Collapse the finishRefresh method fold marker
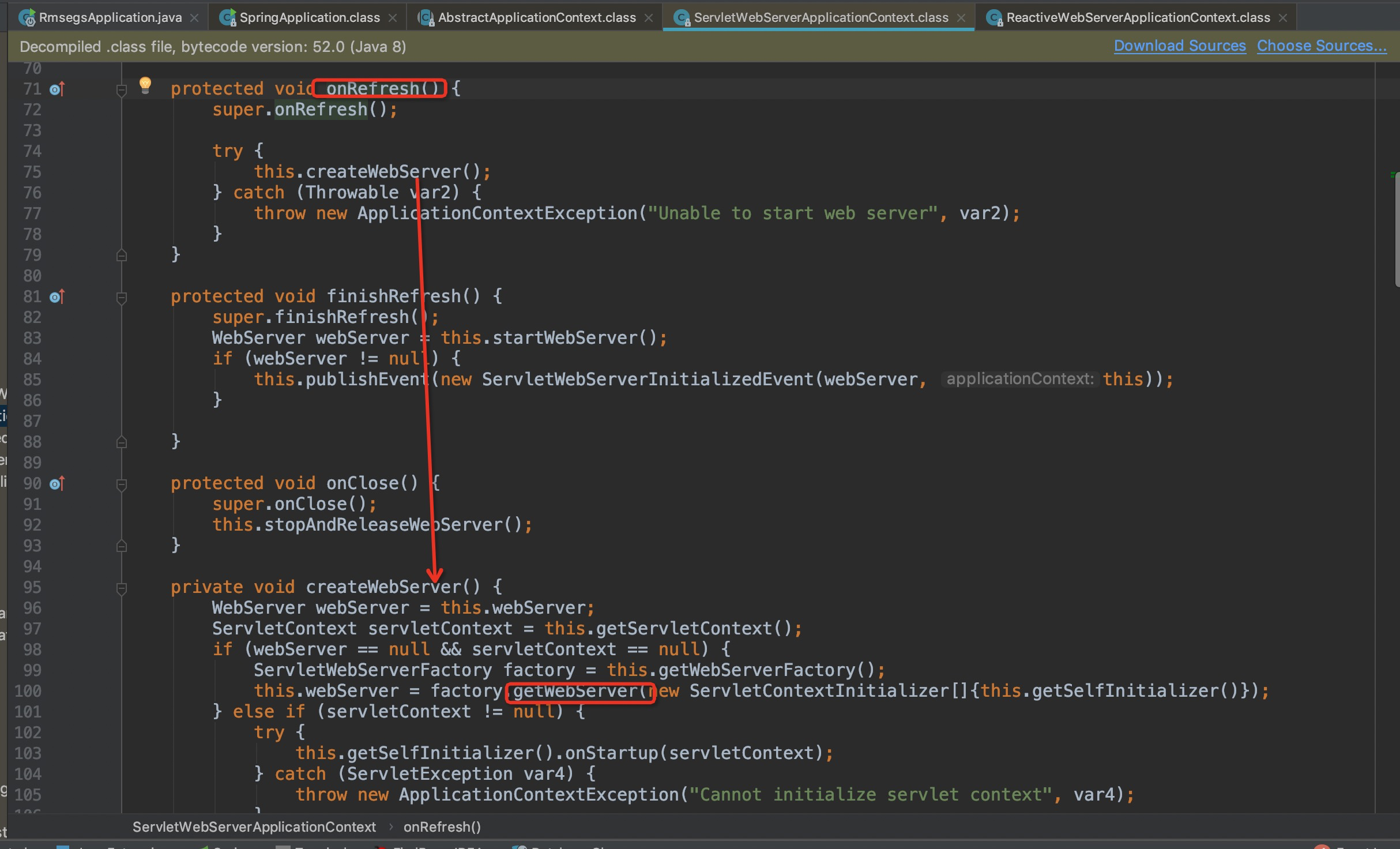This screenshot has width=1400, height=849. point(121,298)
